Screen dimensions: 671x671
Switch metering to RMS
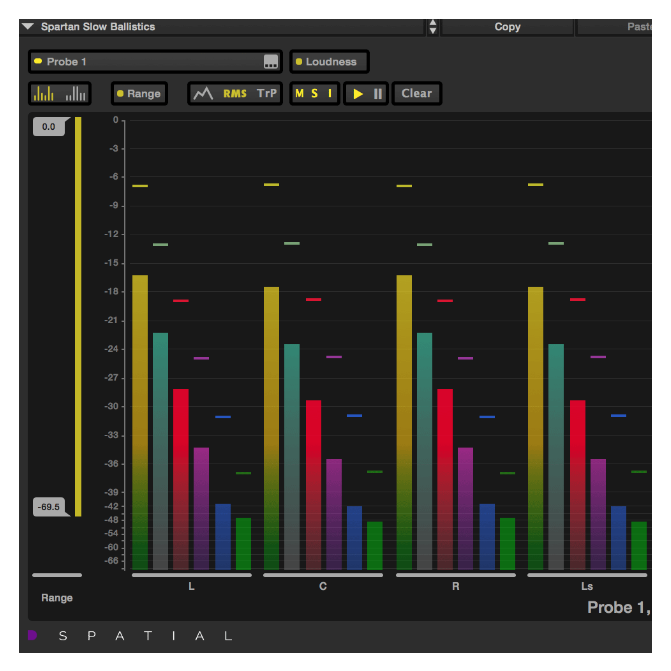coord(235,94)
